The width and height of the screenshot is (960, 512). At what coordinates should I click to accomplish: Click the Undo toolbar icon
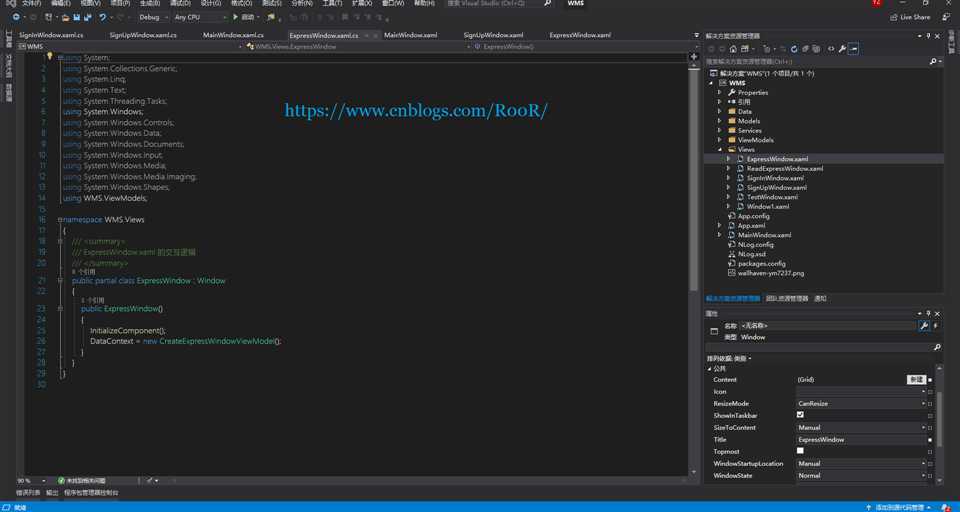[103, 17]
